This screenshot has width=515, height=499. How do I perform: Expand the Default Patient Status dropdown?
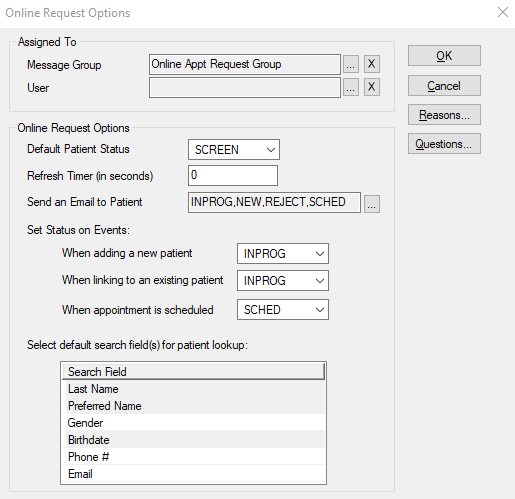click(x=234, y=150)
